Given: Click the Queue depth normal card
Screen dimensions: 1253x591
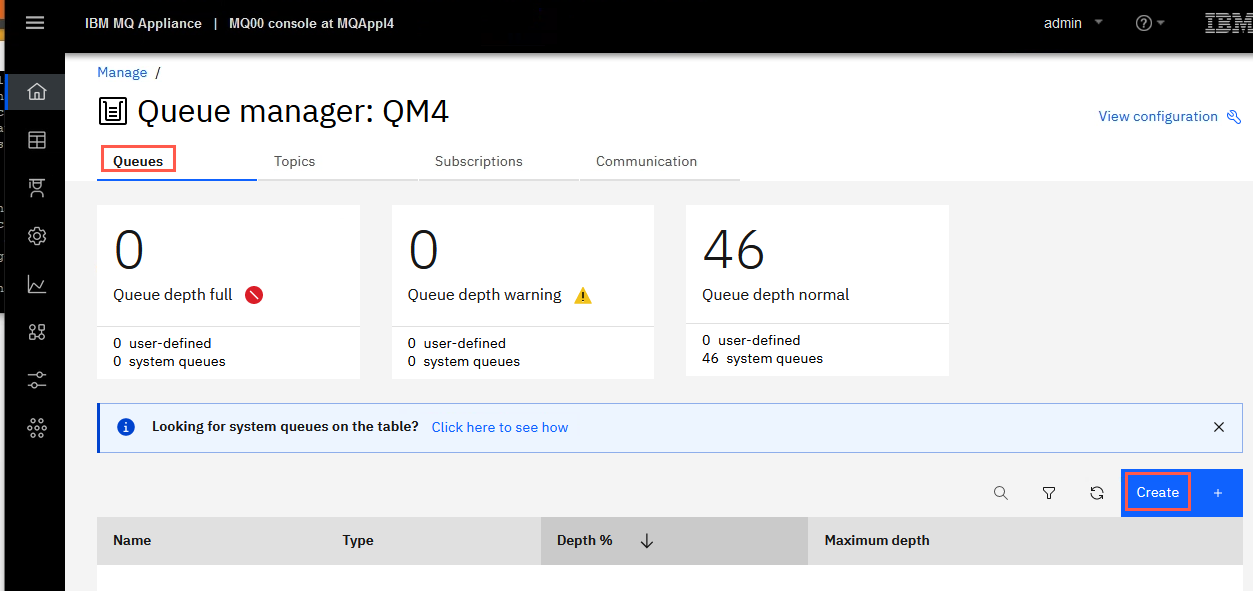Looking at the screenshot, I should [x=817, y=290].
